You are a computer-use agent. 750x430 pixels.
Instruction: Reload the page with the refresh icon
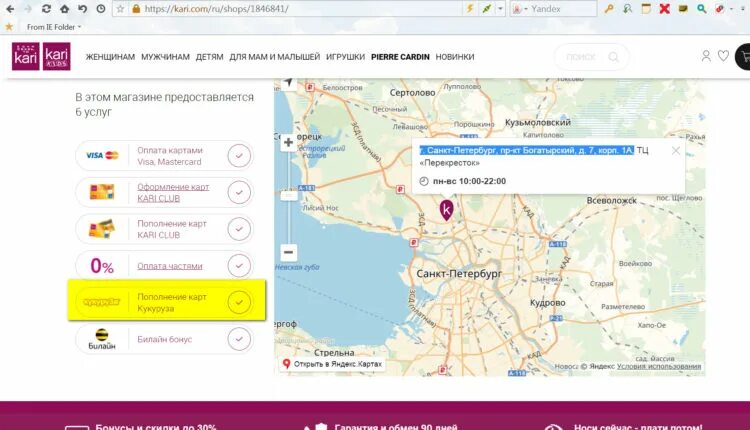(46, 9)
